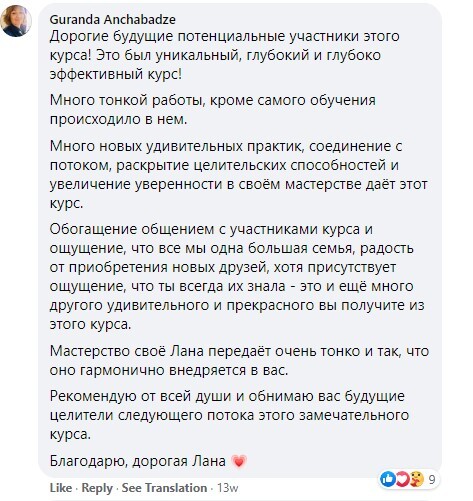473x501 pixels.
Task: Click the red heart love reaction icon
Action: pyautogui.click(x=402, y=480)
